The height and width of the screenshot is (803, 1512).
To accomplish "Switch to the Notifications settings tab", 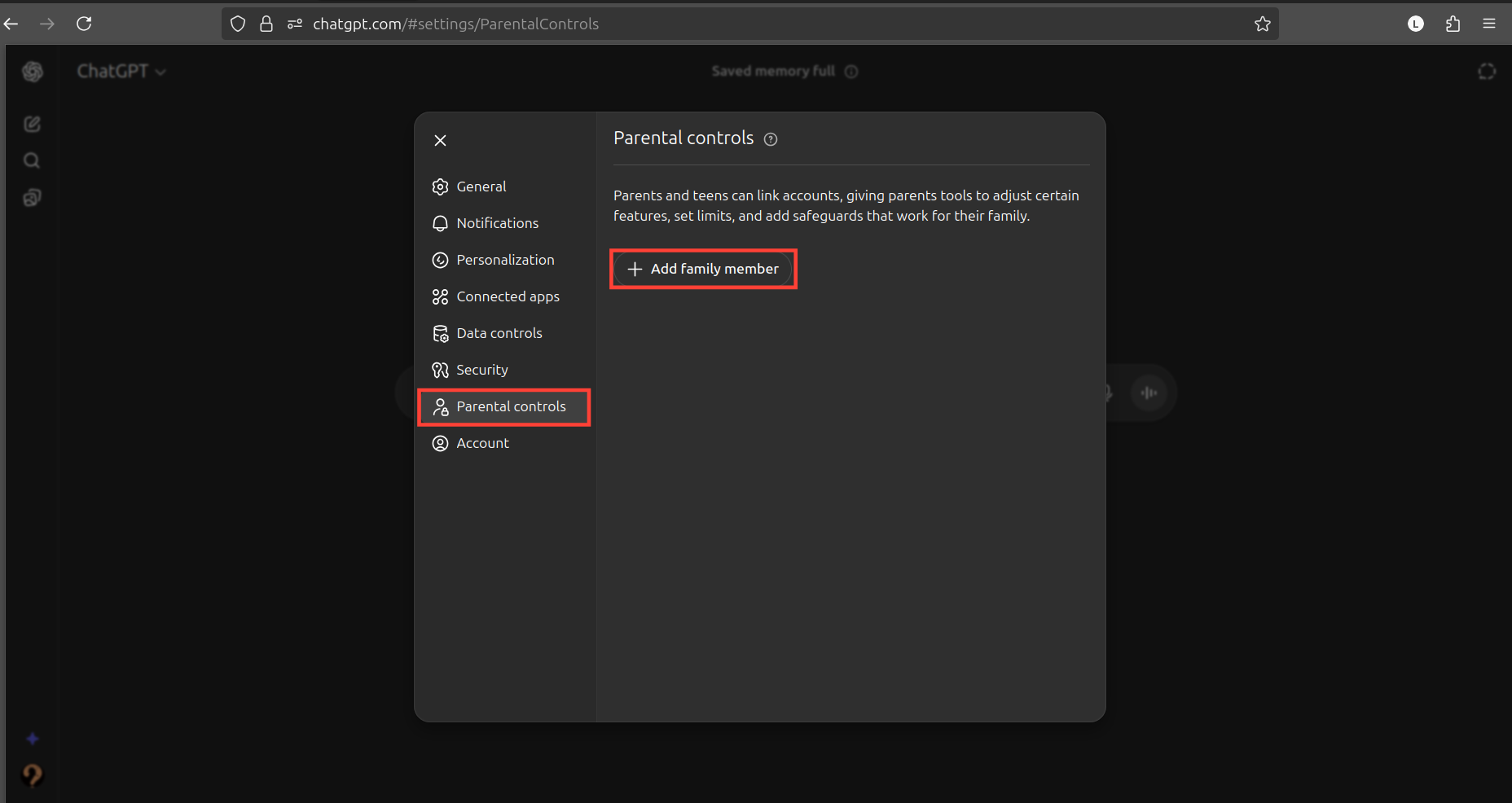I will click(x=497, y=223).
